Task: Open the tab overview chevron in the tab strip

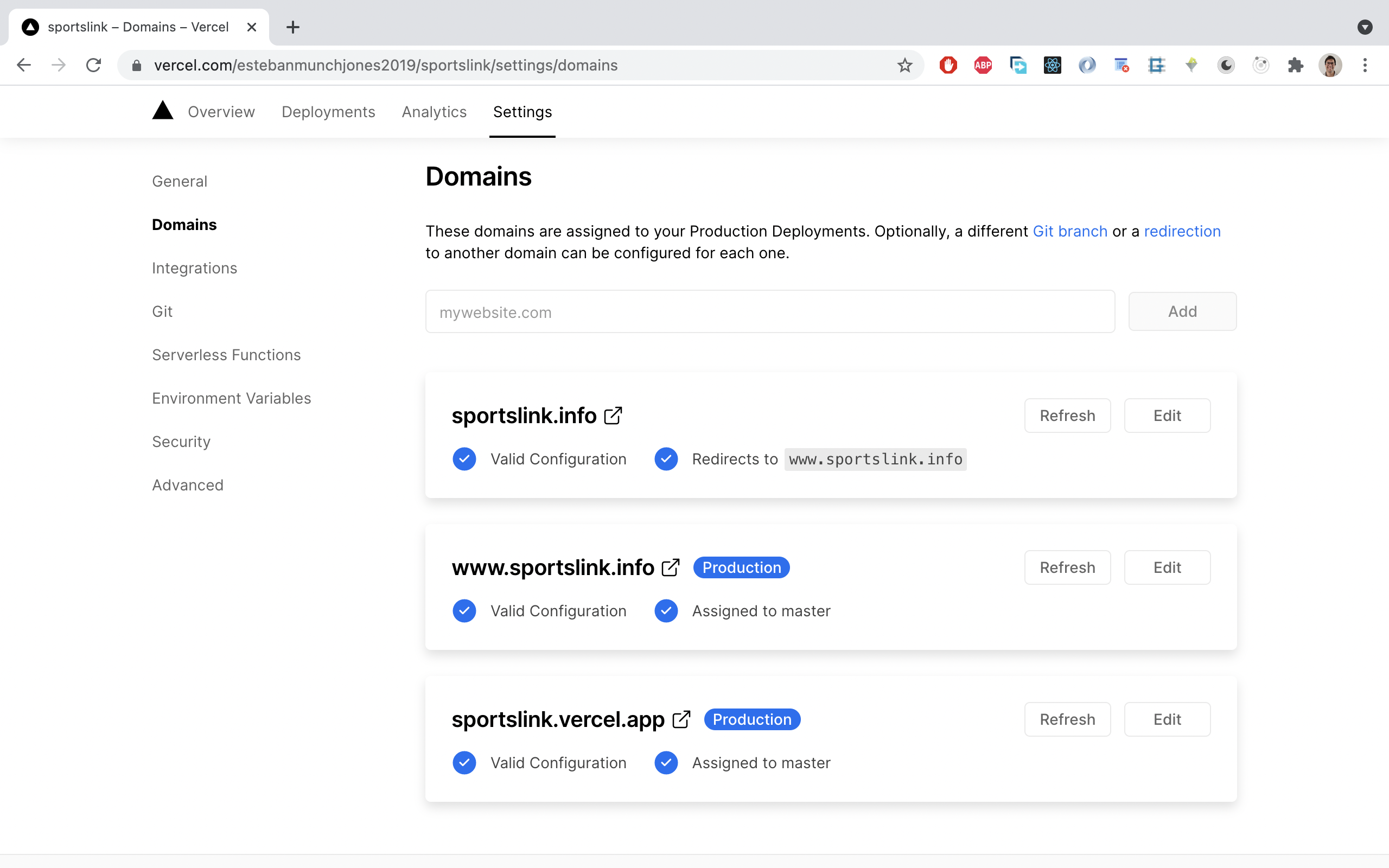Action: click(1365, 27)
